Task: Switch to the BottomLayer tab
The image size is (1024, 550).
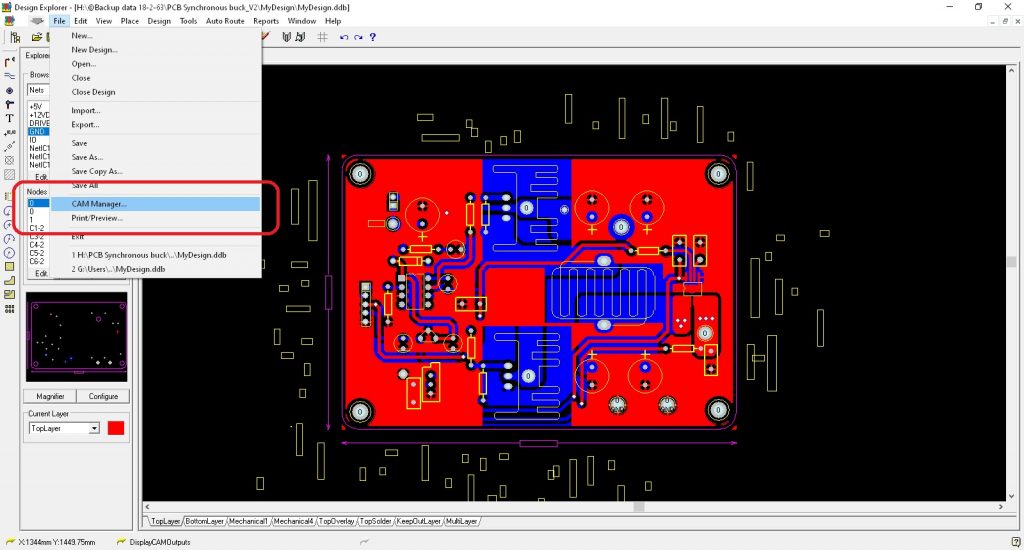Action: pyautogui.click(x=204, y=521)
